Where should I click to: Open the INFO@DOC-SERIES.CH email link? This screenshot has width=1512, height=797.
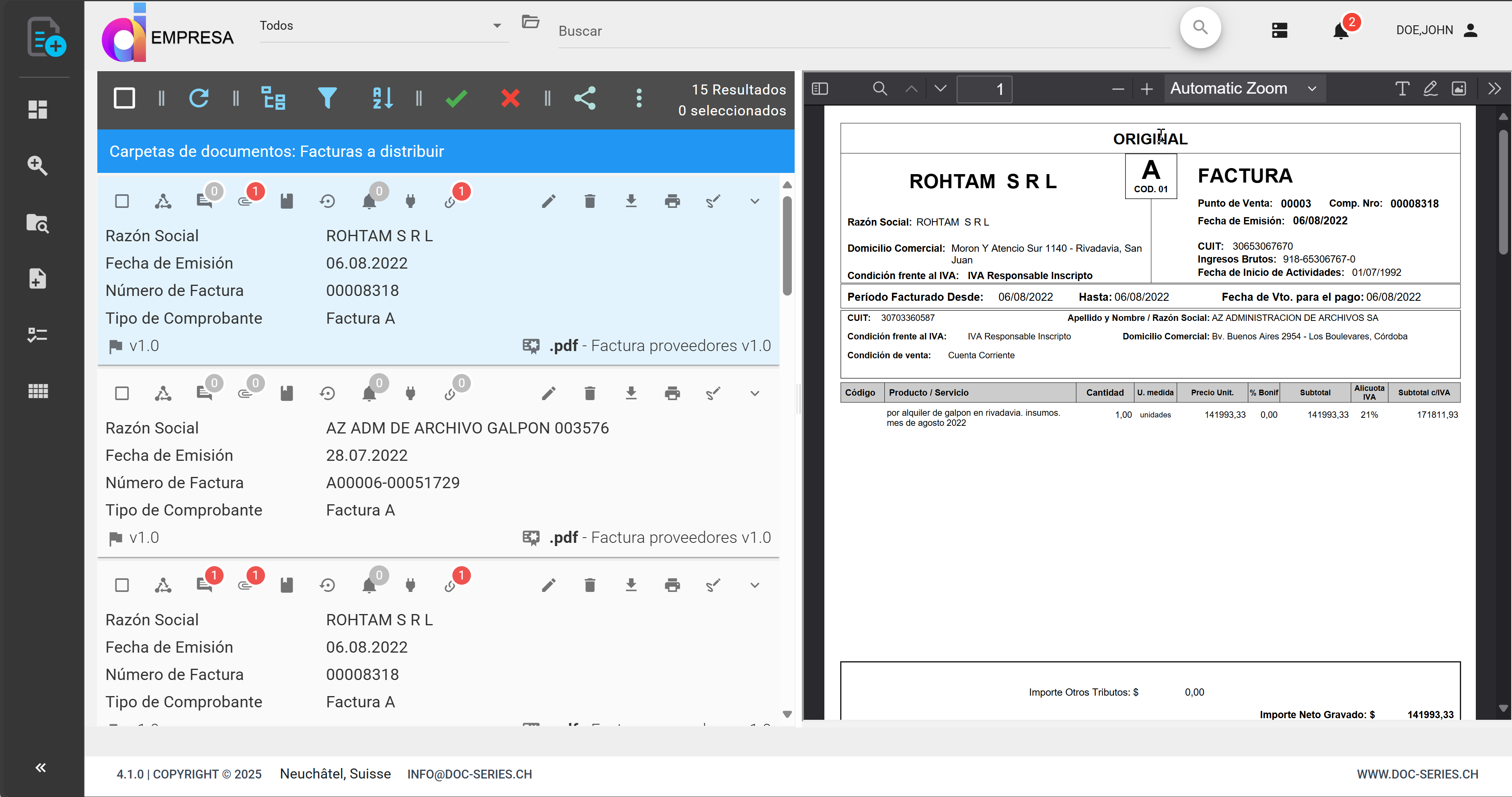click(469, 774)
